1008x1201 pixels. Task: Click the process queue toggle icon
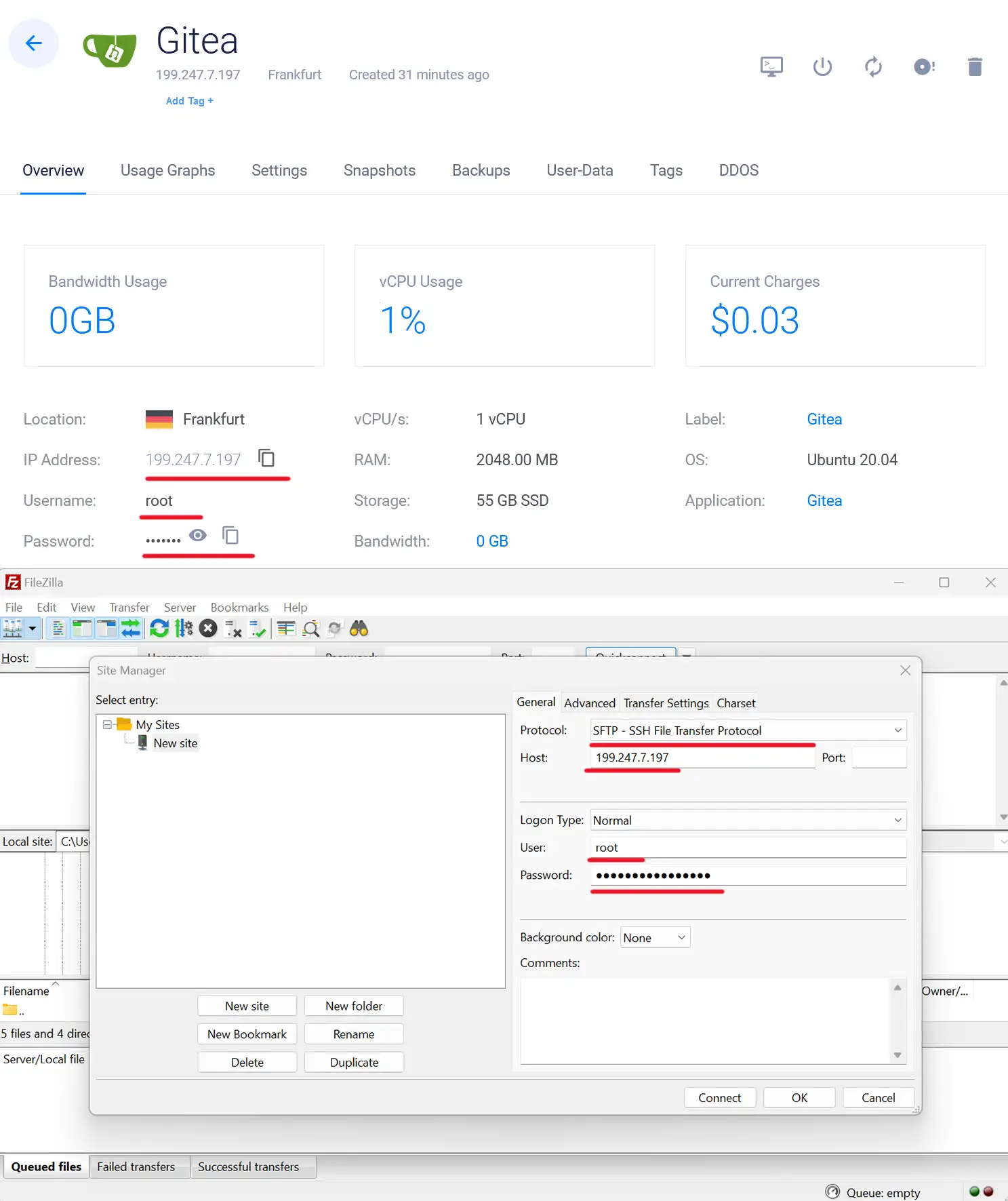tap(184, 629)
